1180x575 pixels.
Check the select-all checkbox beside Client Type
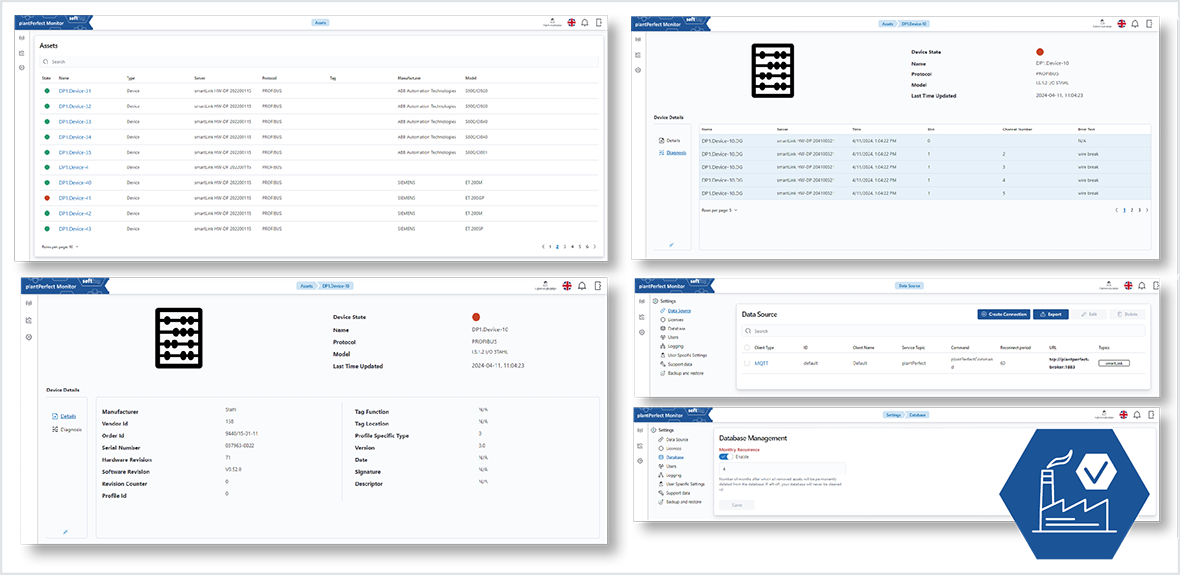(746, 347)
